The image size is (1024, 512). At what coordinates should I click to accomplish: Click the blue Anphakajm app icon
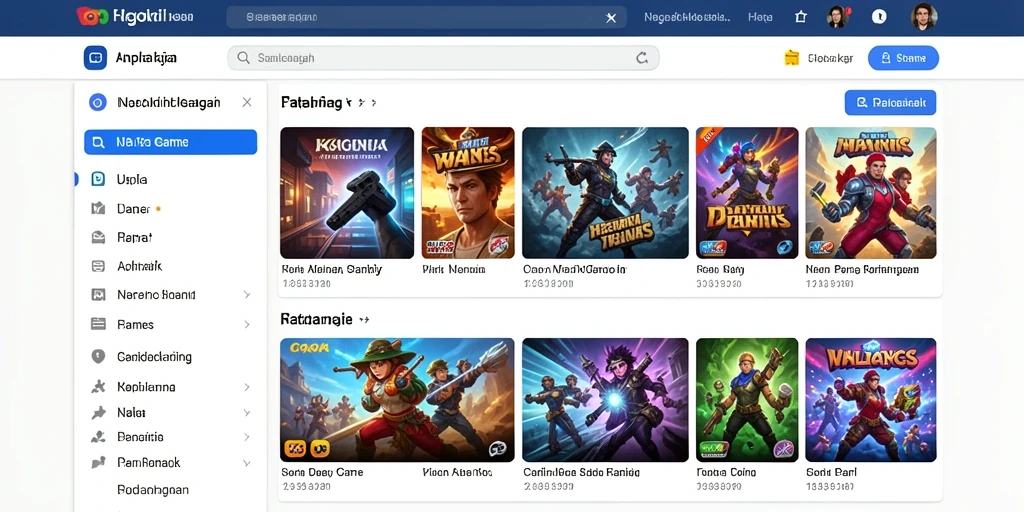click(95, 57)
